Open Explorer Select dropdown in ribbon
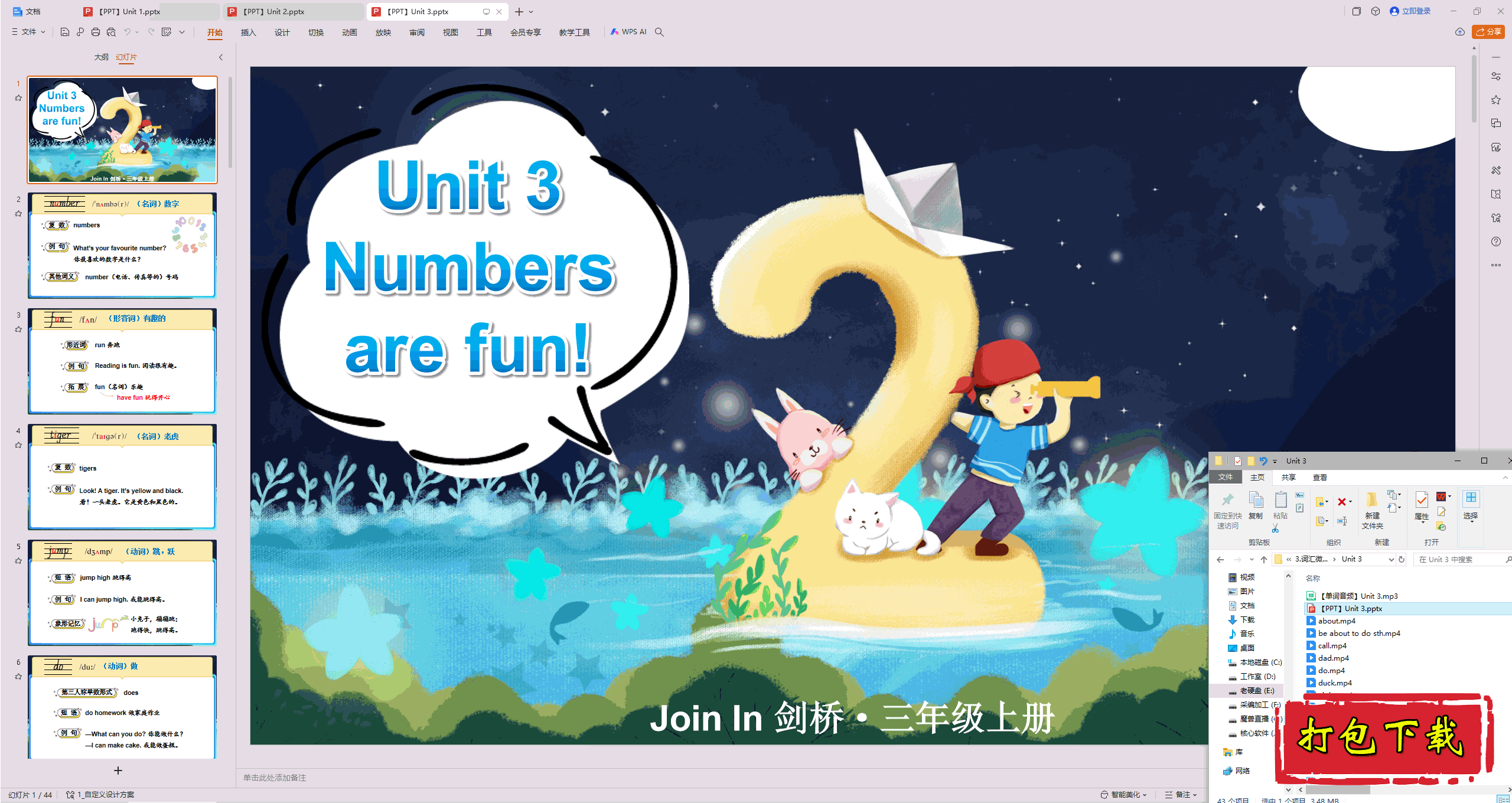 point(1471,507)
